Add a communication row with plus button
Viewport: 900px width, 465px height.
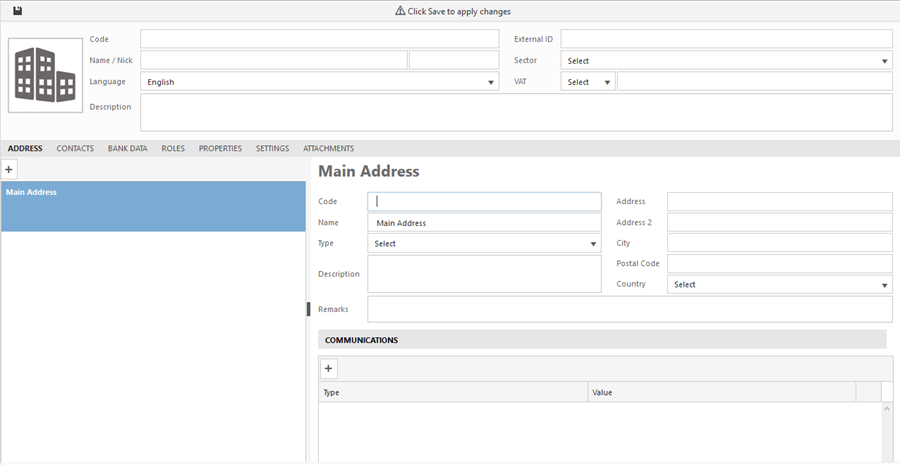[x=328, y=369]
